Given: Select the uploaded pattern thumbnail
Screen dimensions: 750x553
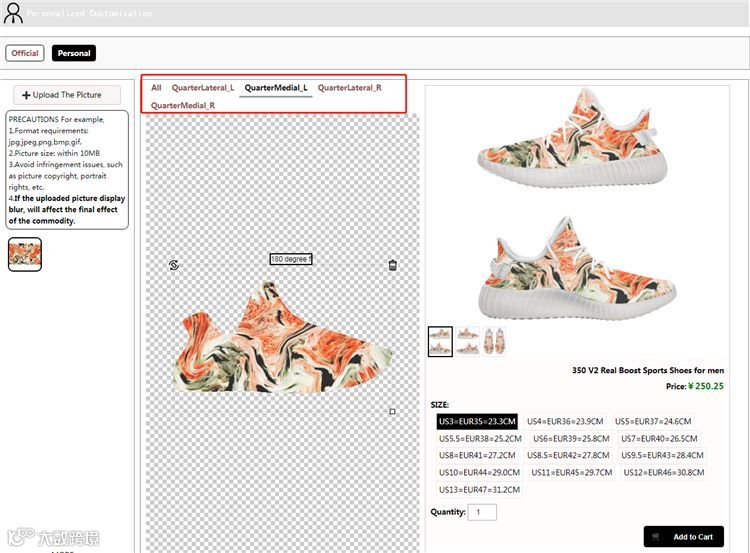Looking at the screenshot, I should tap(25, 254).
